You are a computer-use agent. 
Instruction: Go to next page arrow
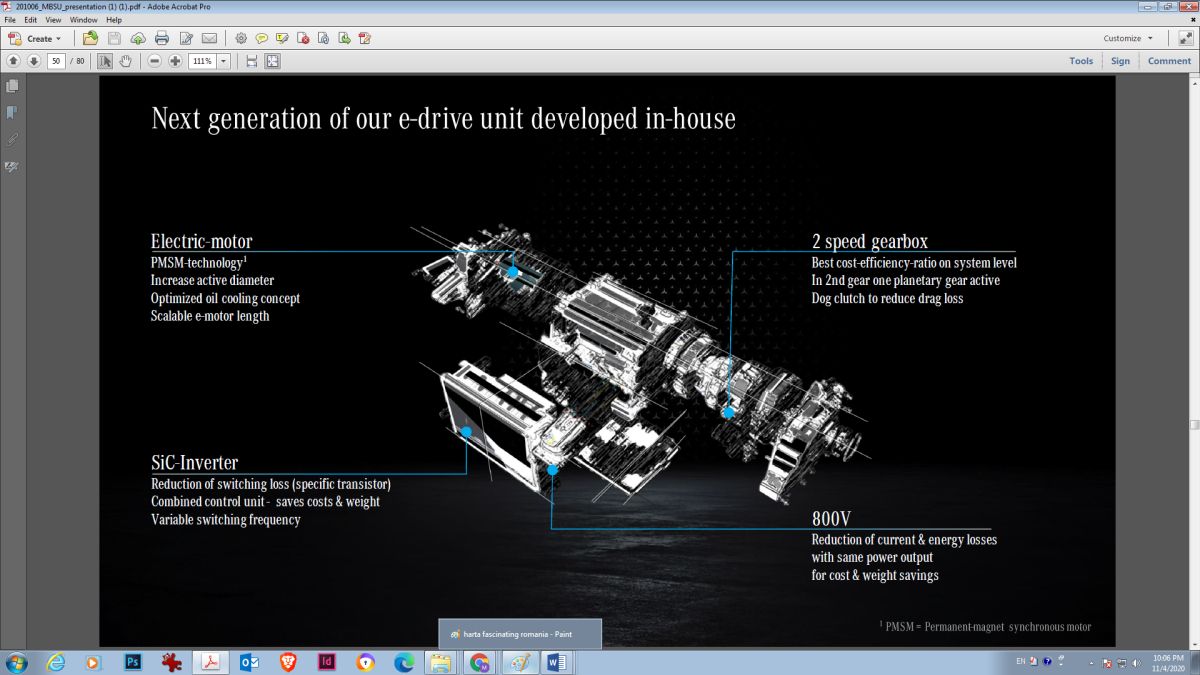coord(33,61)
